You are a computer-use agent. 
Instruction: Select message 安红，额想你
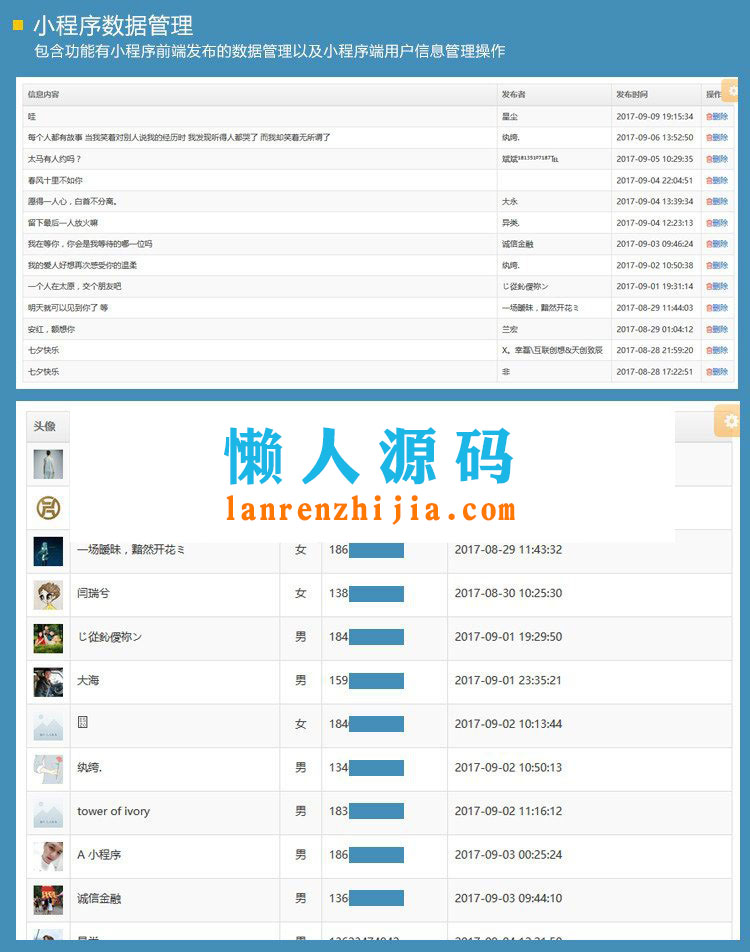51,329
